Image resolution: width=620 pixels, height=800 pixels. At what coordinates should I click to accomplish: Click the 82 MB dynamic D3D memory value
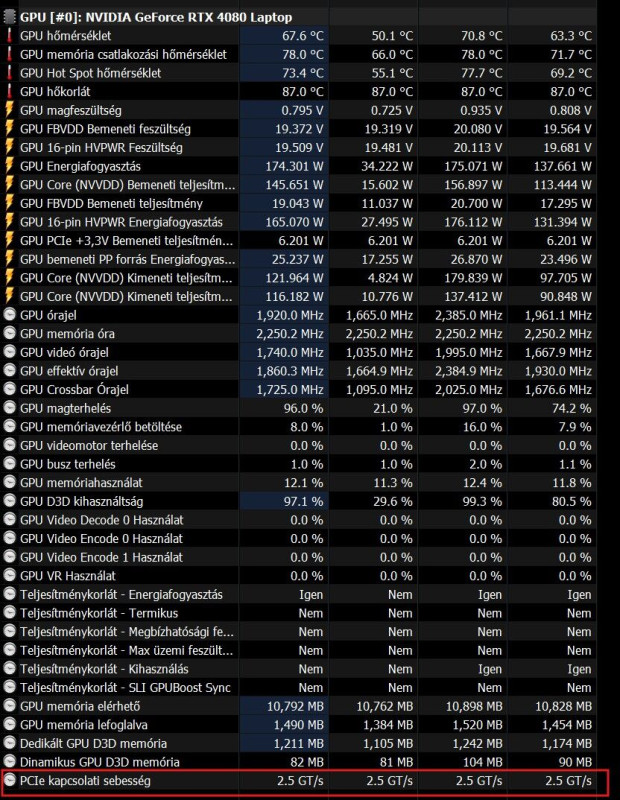tap(307, 762)
